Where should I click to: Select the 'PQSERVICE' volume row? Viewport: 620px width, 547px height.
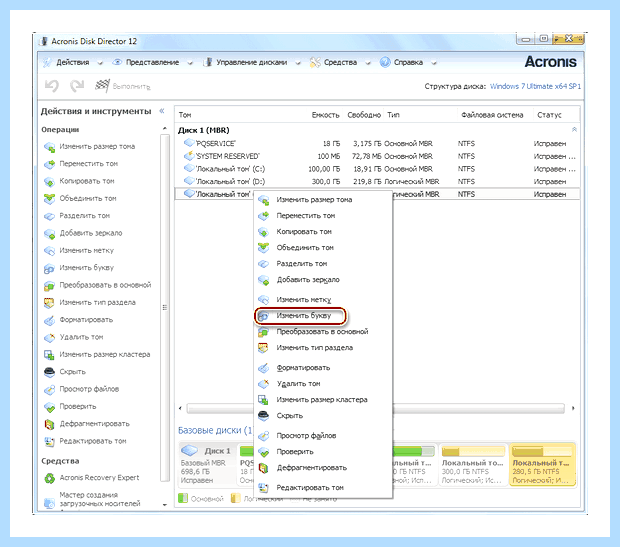pyautogui.click(x=377, y=144)
